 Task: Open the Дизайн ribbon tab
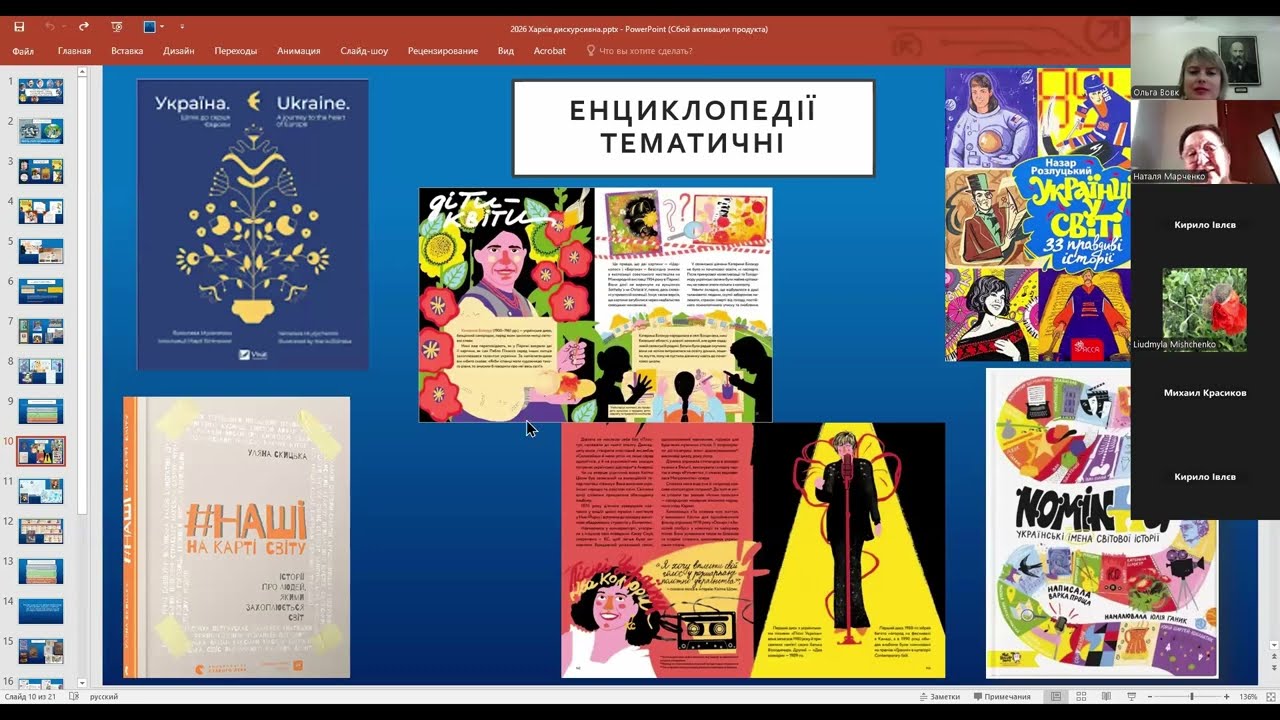pyautogui.click(x=179, y=51)
